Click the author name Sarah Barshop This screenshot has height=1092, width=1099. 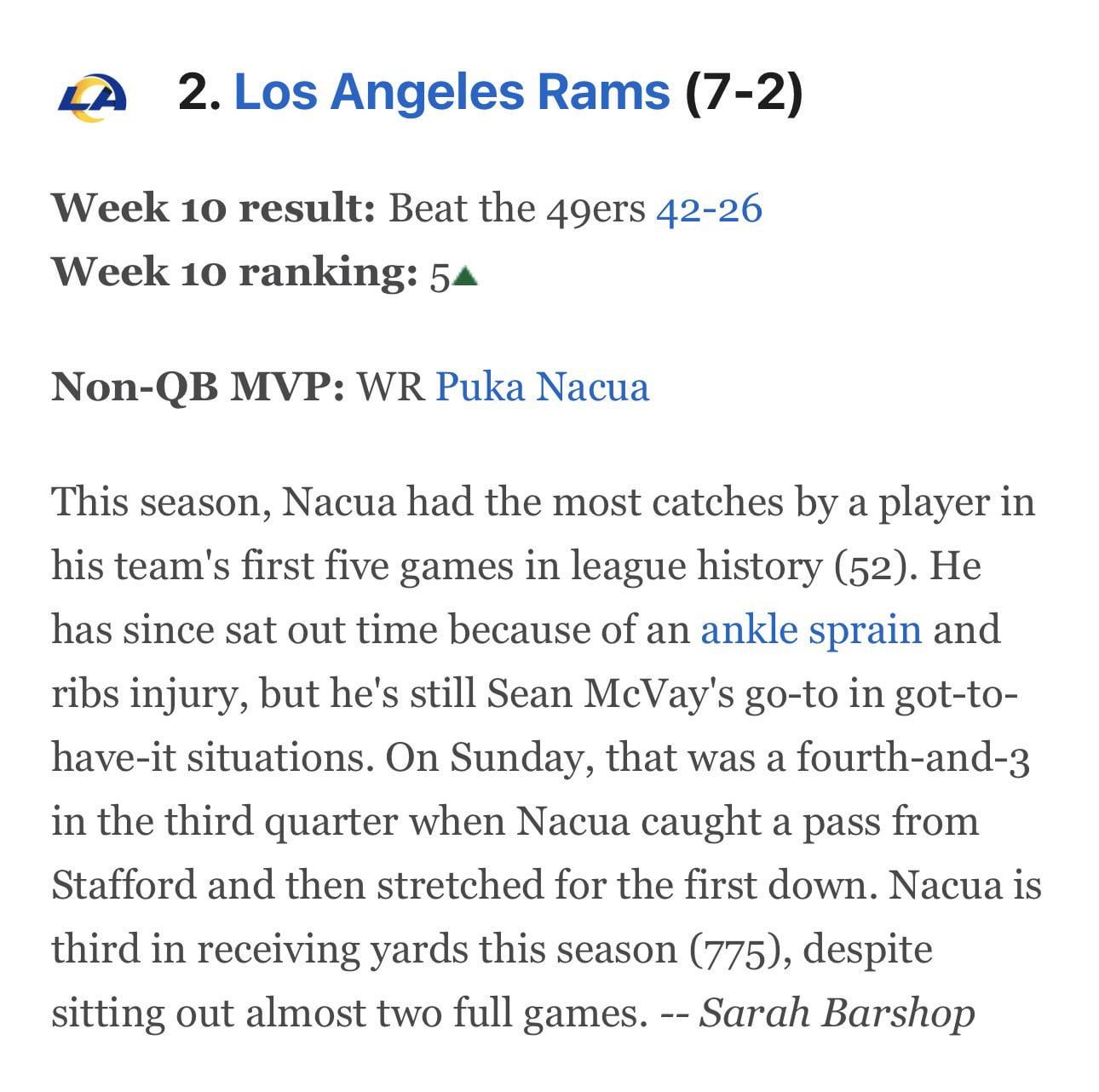(x=837, y=1014)
